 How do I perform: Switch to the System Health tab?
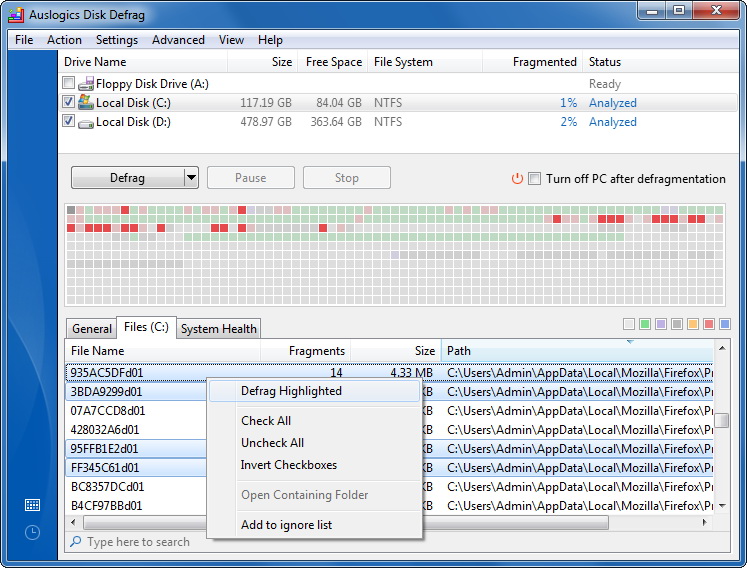219,328
